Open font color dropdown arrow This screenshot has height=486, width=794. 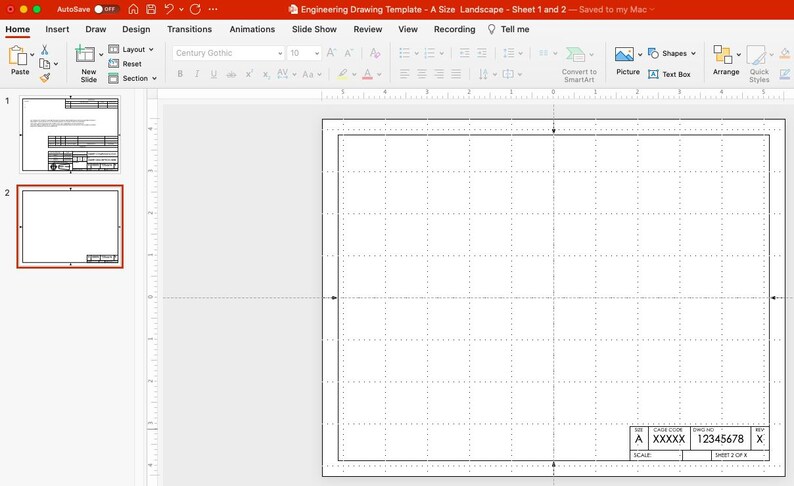click(379, 74)
